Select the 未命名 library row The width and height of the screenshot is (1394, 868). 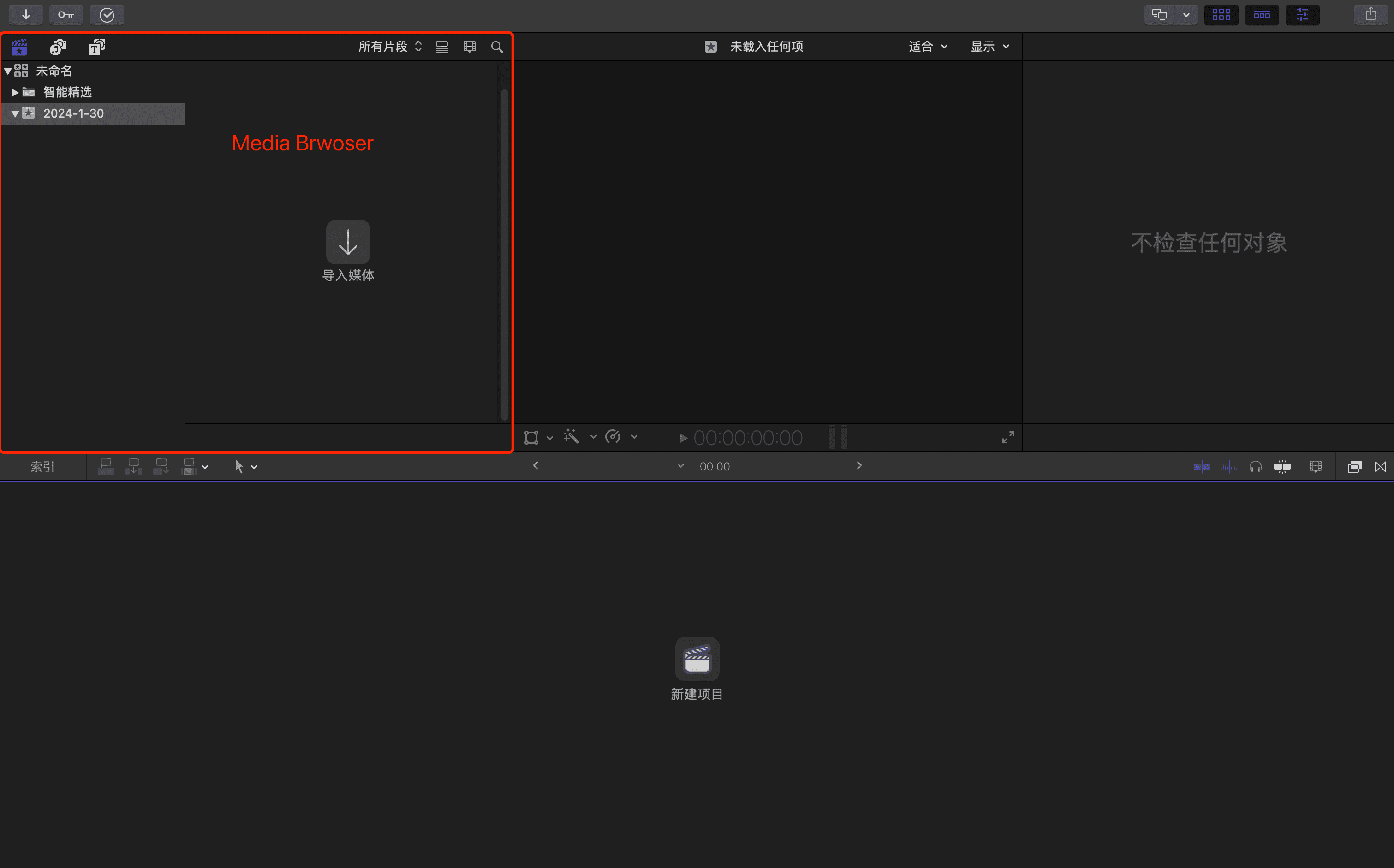tap(92, 71)
